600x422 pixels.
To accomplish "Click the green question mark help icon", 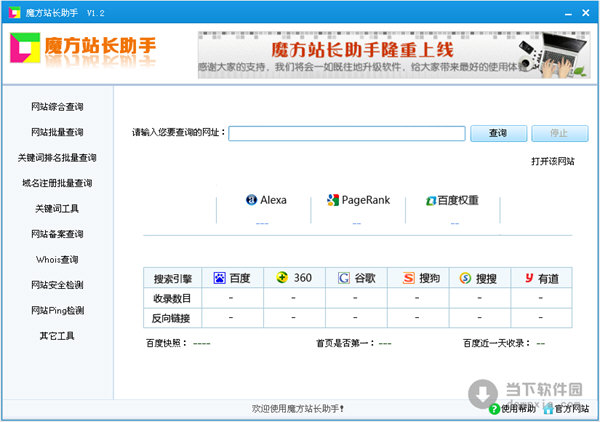I will point(494,409).
